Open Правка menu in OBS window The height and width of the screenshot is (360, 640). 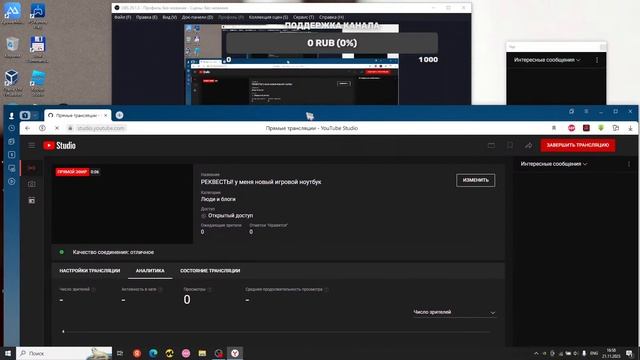tap(147, 17)
